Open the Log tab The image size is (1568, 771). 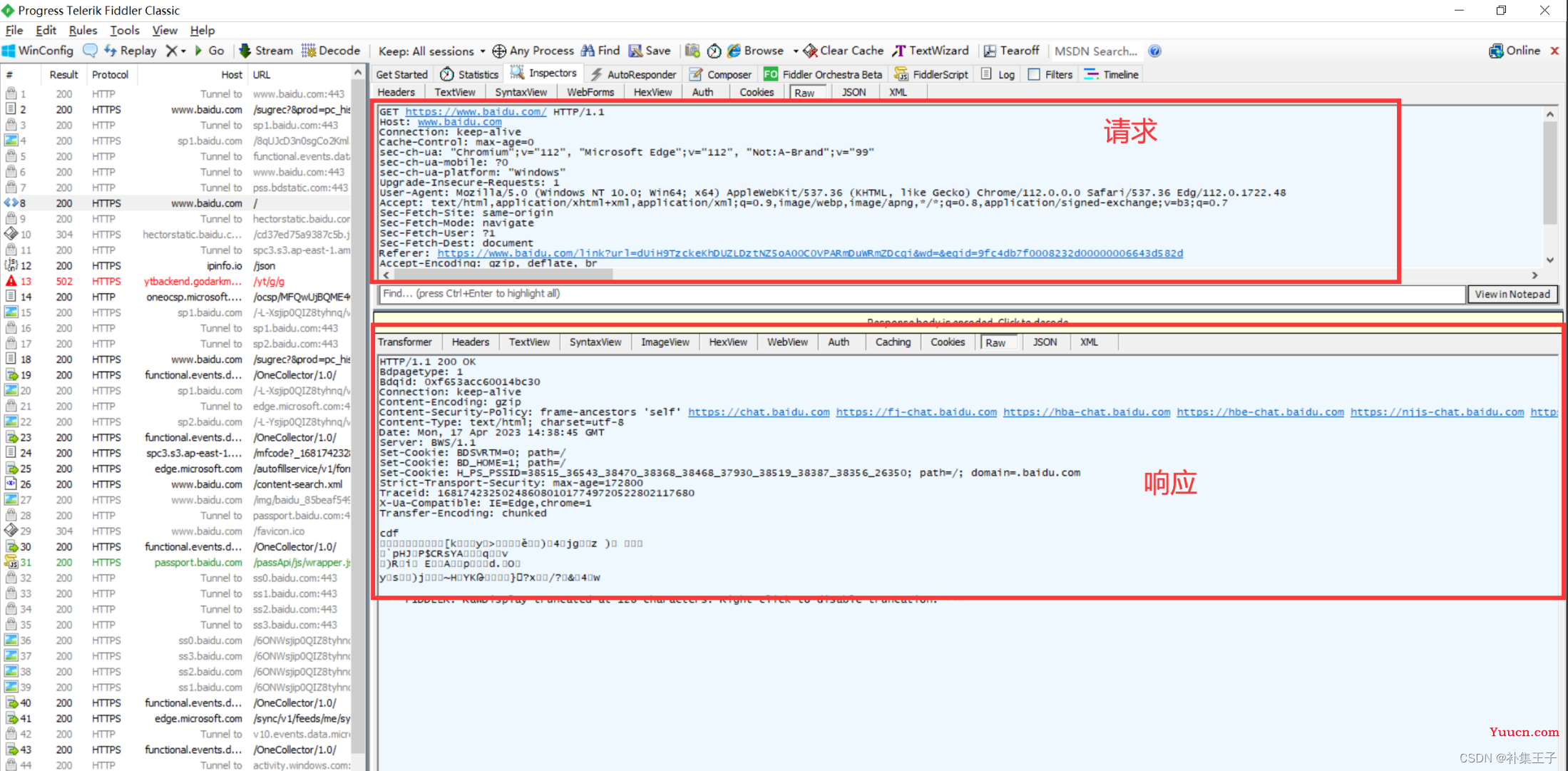[x=998, y=74]
